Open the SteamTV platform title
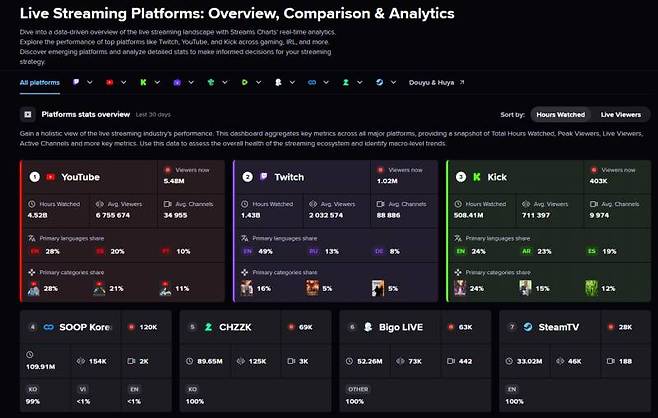This screenshot has width=658, height=418. tap(559, 327)
